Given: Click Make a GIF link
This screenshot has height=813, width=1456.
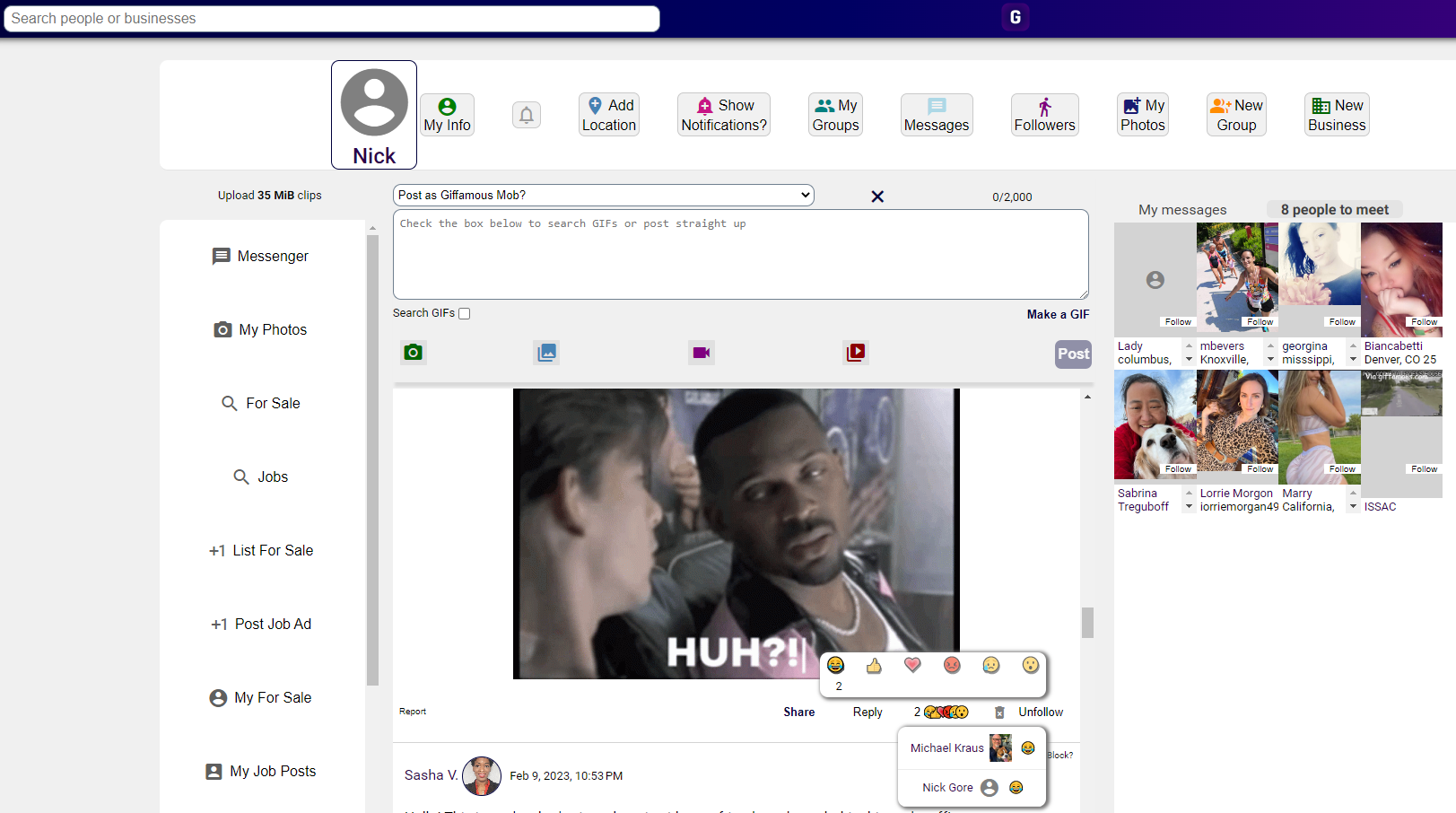Looking at the screenshot, I should tap(1058, 314).
